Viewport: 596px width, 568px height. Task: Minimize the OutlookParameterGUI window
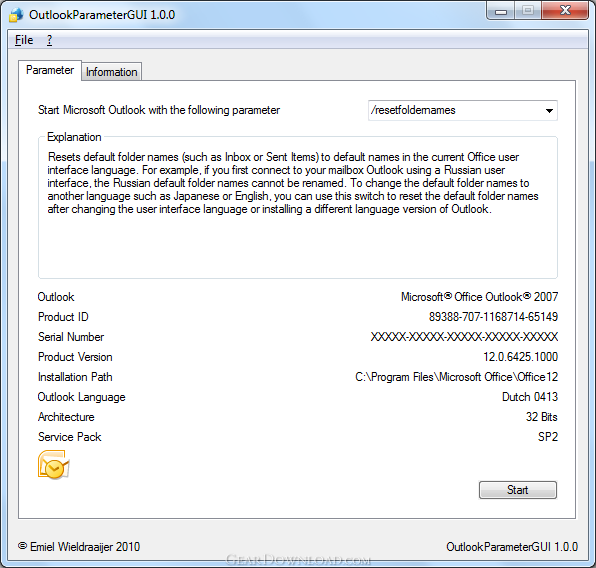501,11
